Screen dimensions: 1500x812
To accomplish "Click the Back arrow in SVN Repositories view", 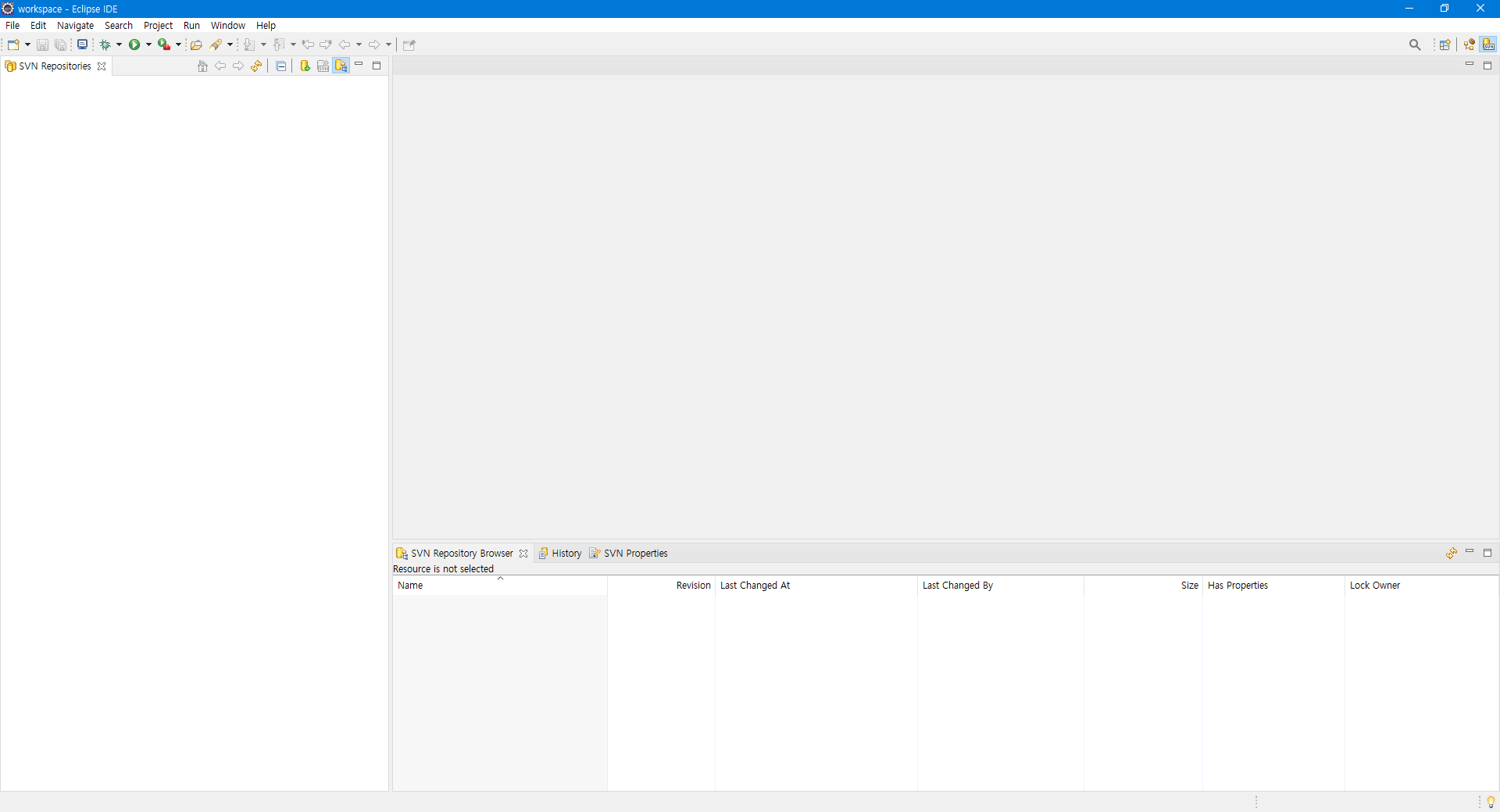I will pyautogui.click(x=220, y=66).
